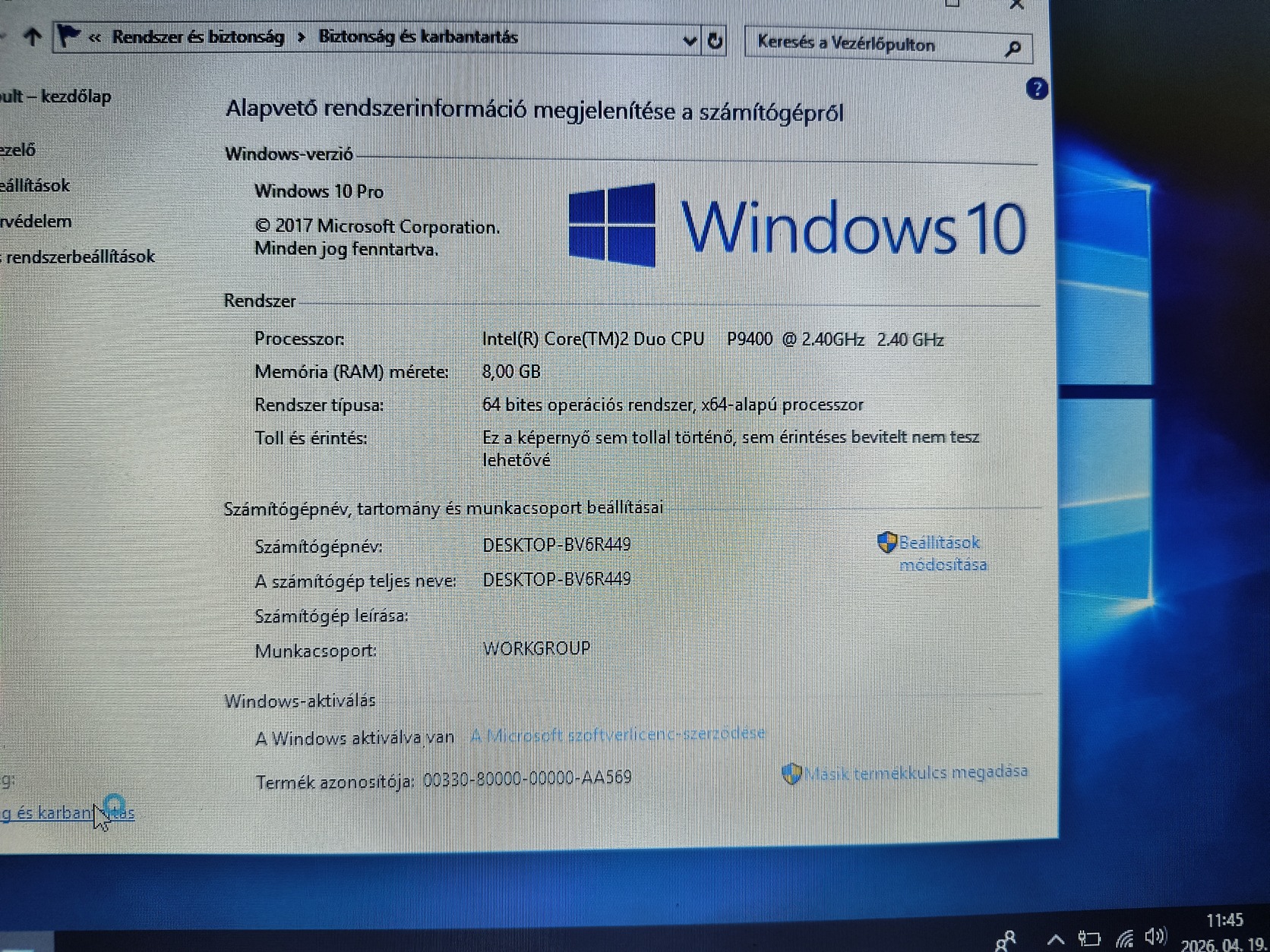1270x952 pixels.
Task: Click the 64 bites operációs rendszer value
Action: [673, 405]
